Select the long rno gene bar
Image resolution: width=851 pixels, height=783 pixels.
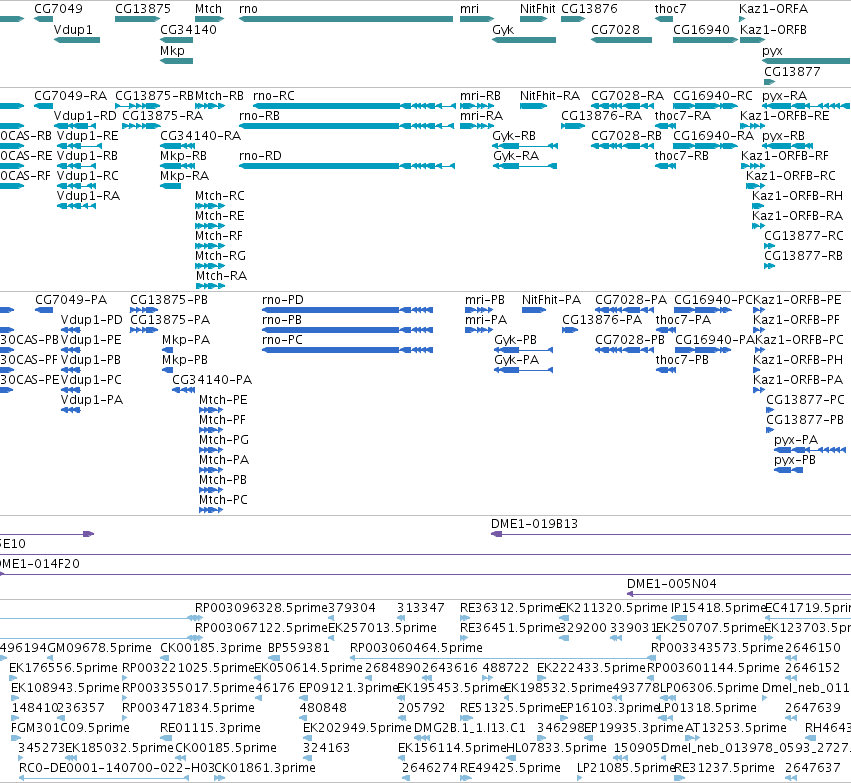[346, 19]
